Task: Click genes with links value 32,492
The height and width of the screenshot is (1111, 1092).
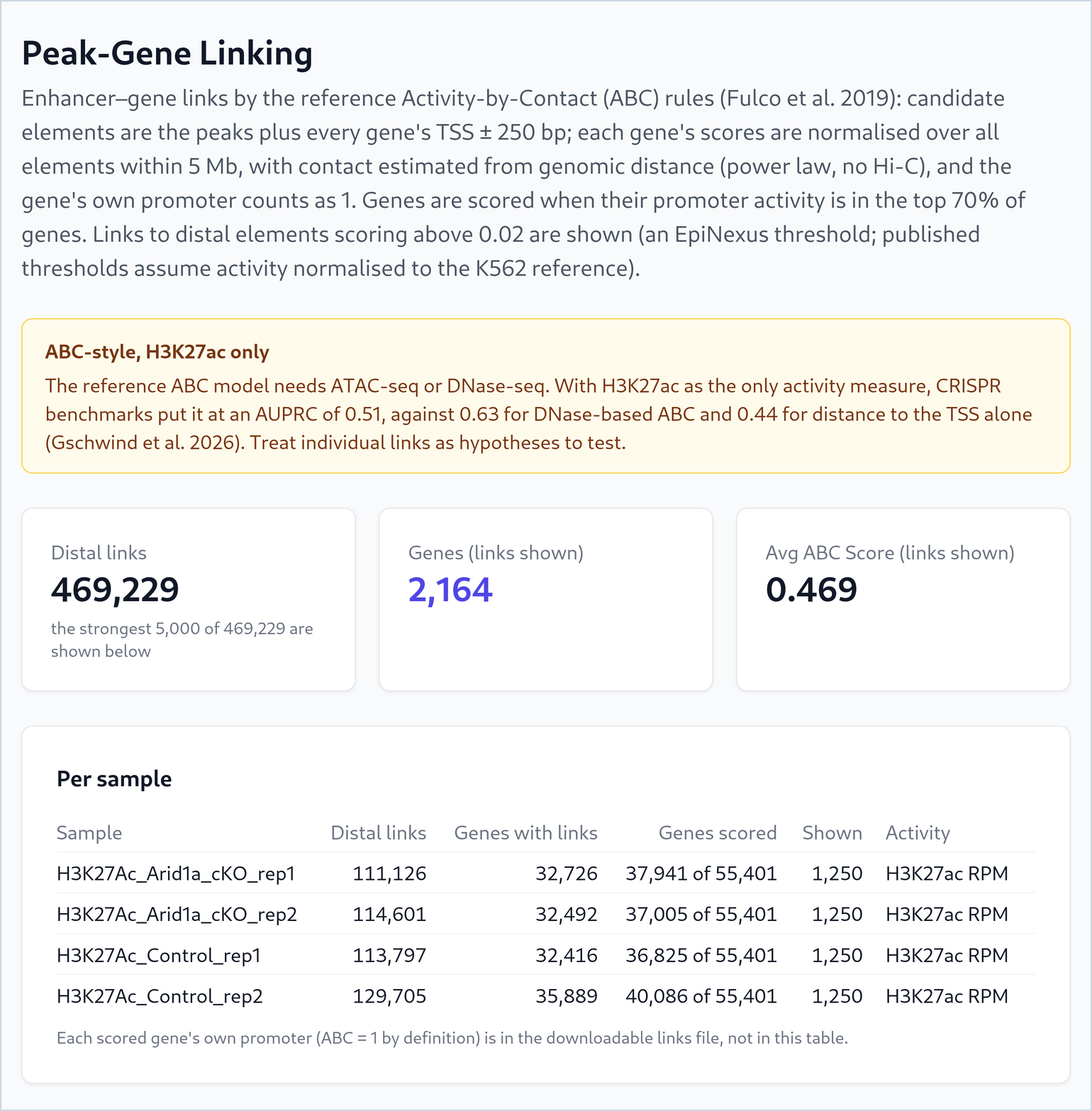Action: 567,915
